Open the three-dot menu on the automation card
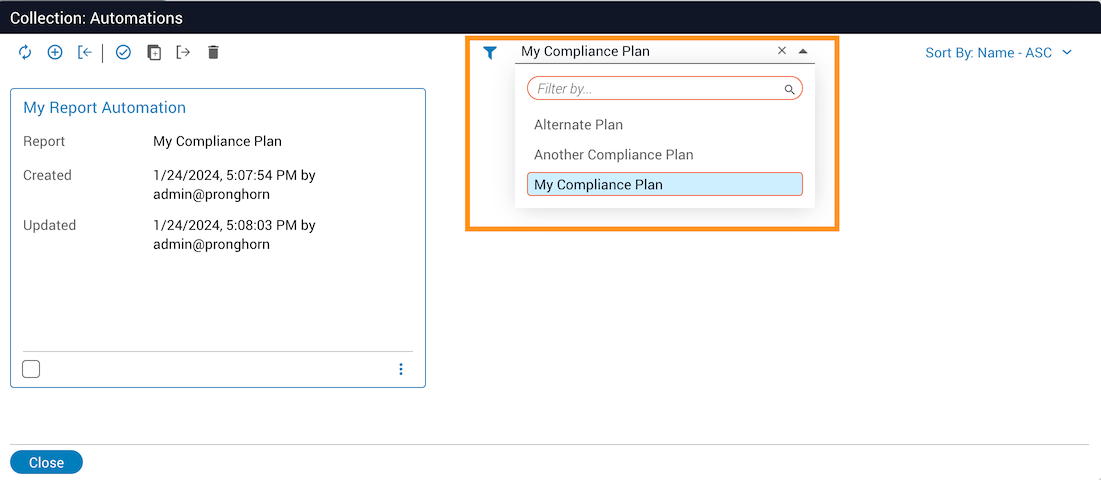This screenshot has height=480, width=1101. pyautogui.click(x=401, y=369)
